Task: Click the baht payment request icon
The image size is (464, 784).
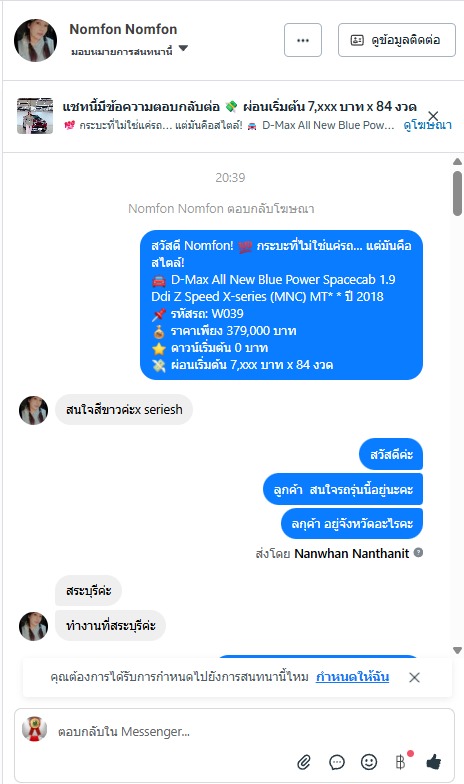Action: (401, 762)
